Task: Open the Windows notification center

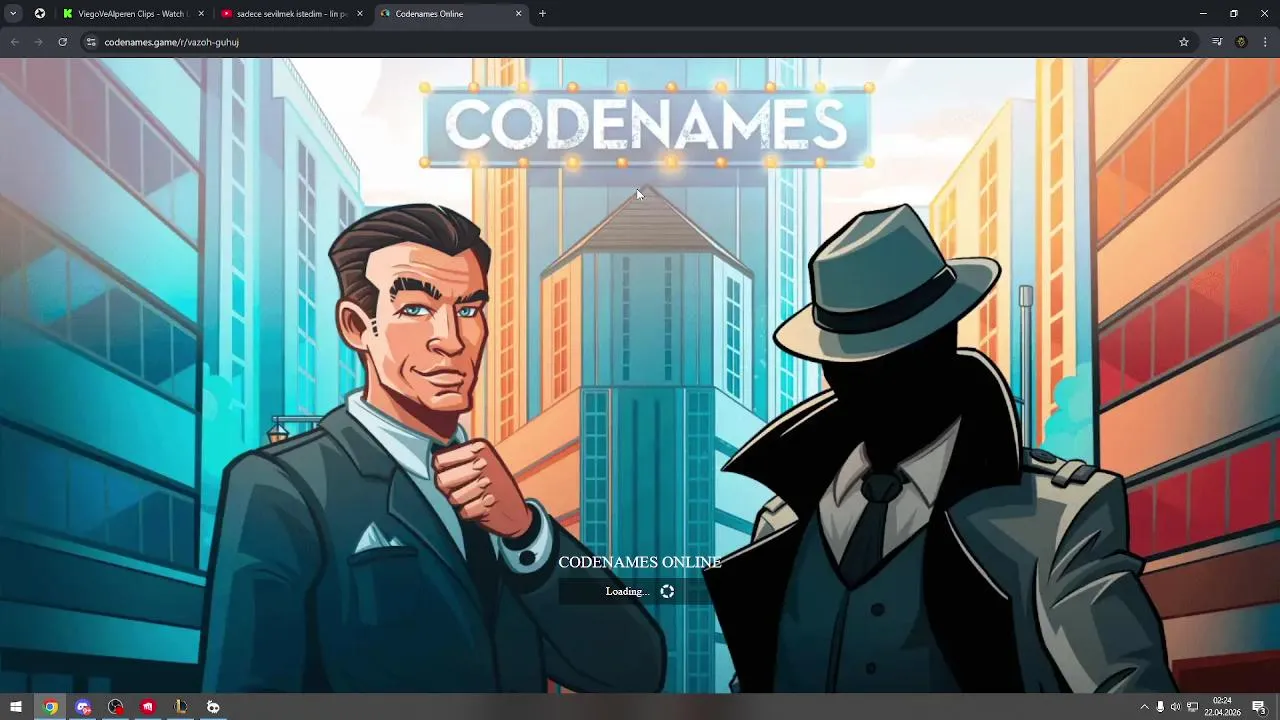Action: (1259, 707)
